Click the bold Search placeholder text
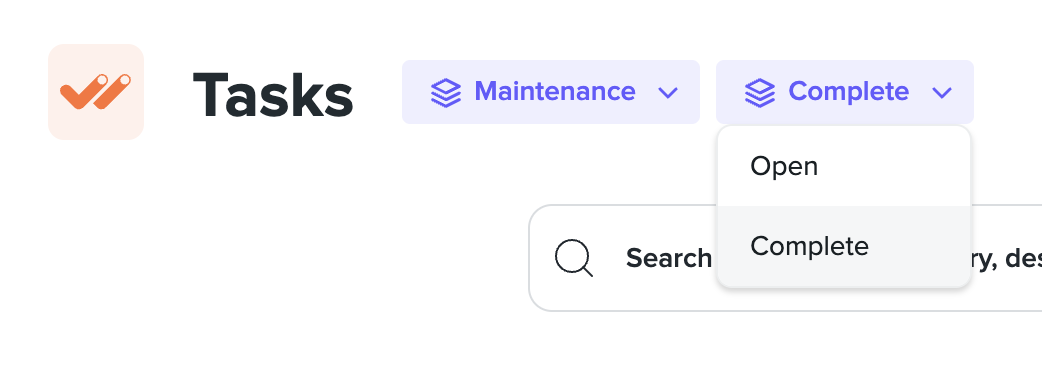The height and width of the screenshot is (386, 1042). (669, 258)
